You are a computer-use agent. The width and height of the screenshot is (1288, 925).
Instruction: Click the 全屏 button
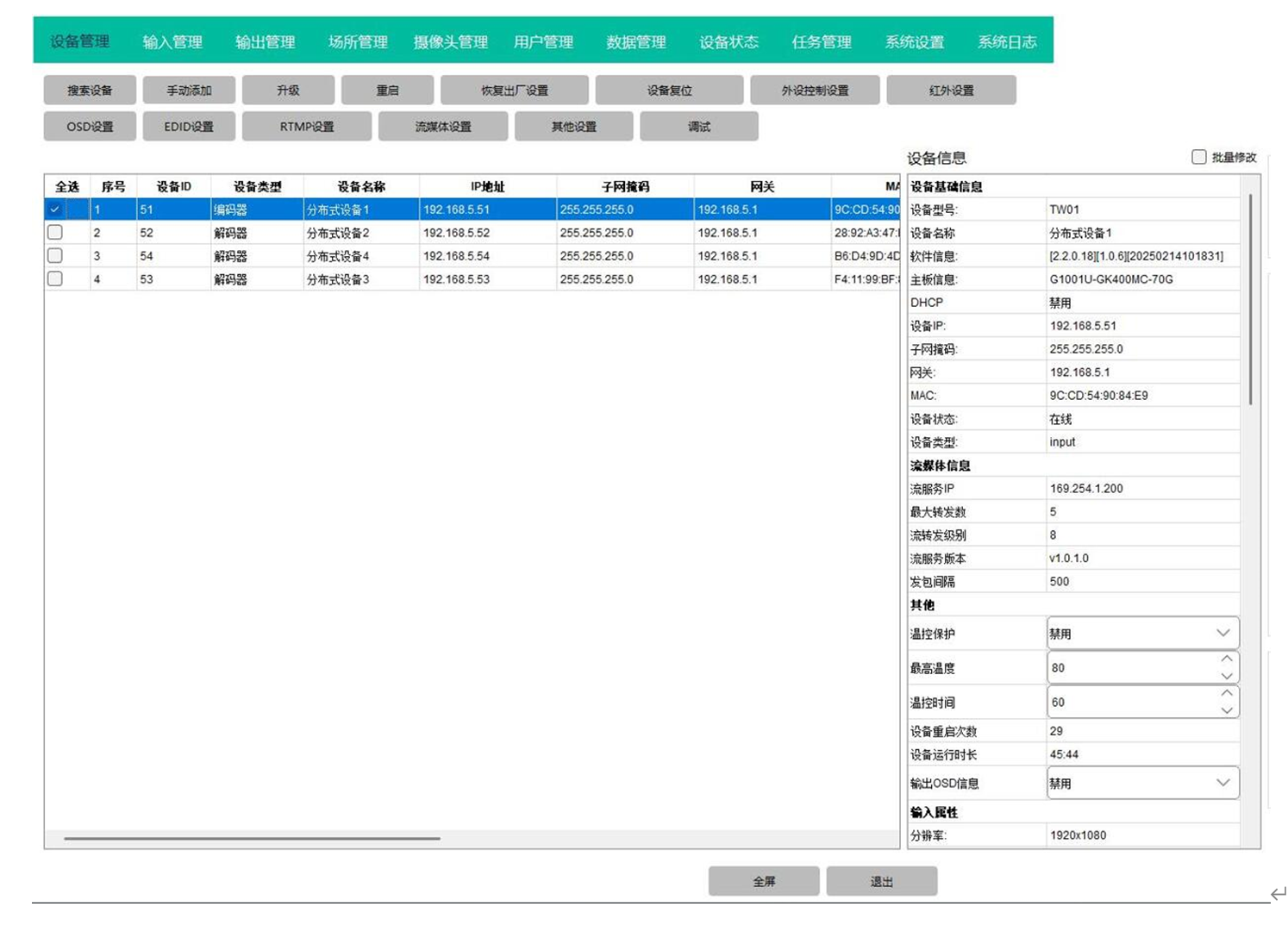click(764, 881)
